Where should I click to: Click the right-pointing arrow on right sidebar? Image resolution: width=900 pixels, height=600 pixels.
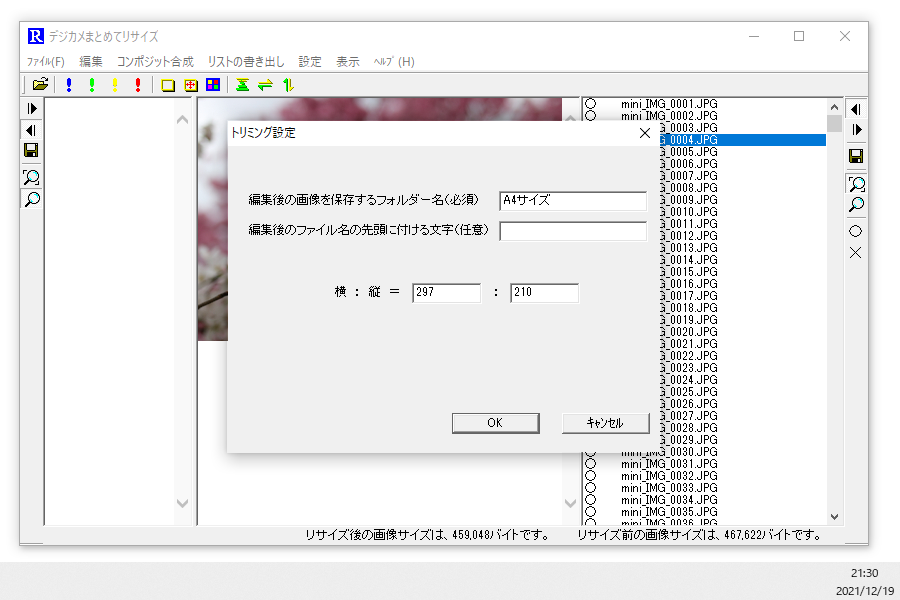tap(856, 130)
